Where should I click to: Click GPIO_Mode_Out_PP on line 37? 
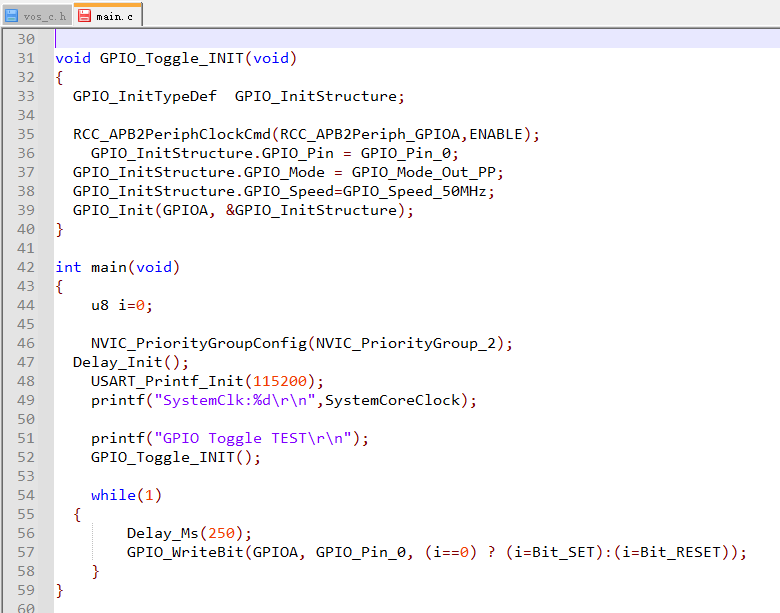coord(424,173)
